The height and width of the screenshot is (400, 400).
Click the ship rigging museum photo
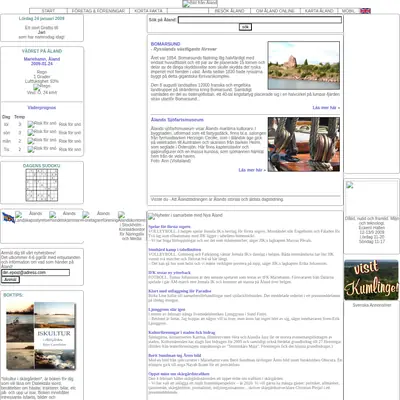304,144
